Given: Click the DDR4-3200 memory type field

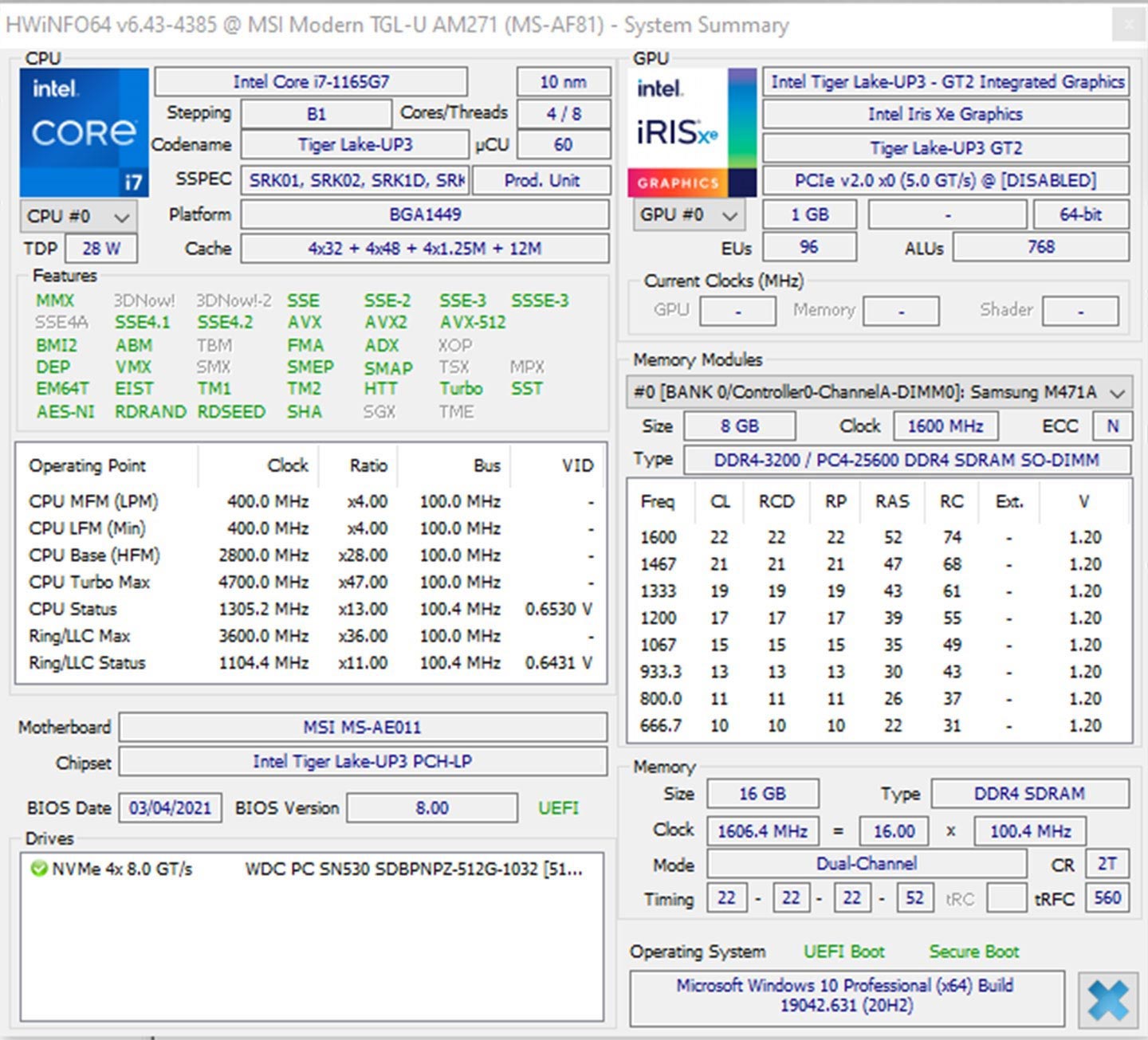Looking at the screenshot, I should point(906,461).
